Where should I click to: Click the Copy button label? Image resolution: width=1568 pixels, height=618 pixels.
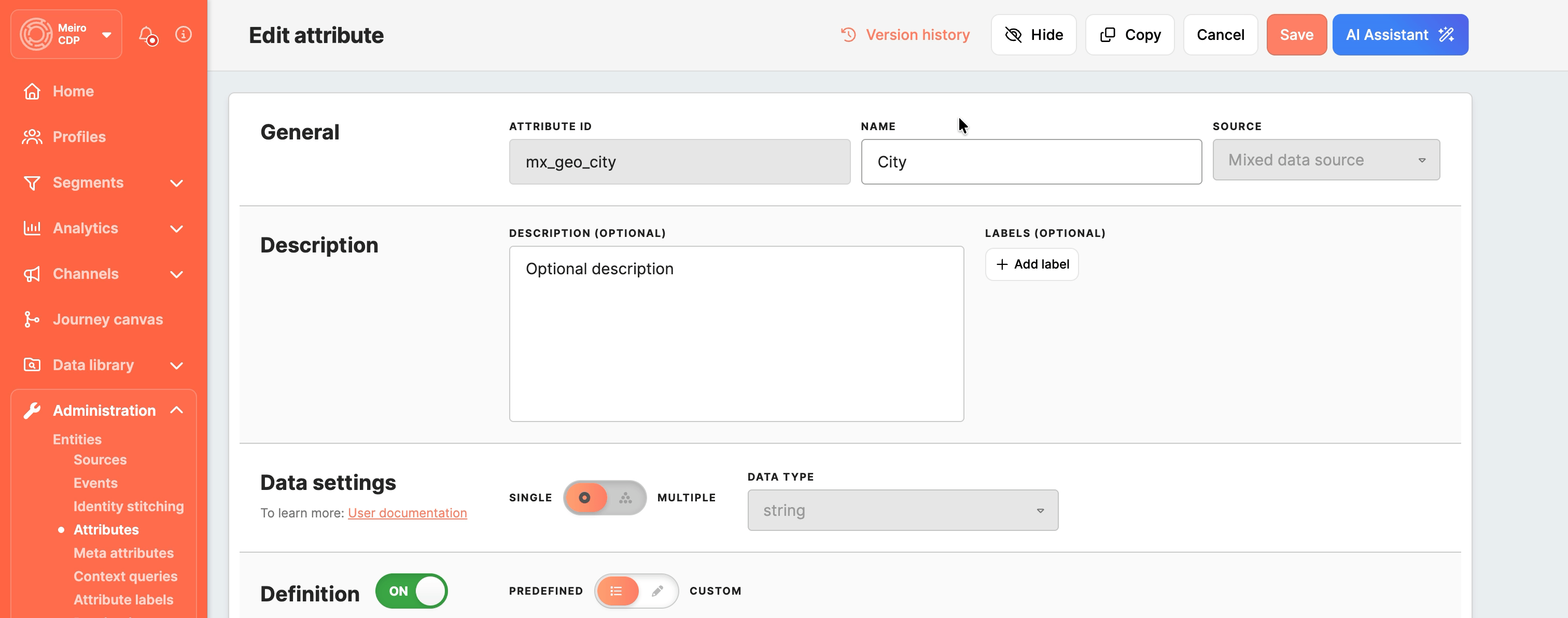tap(1142, 35)
